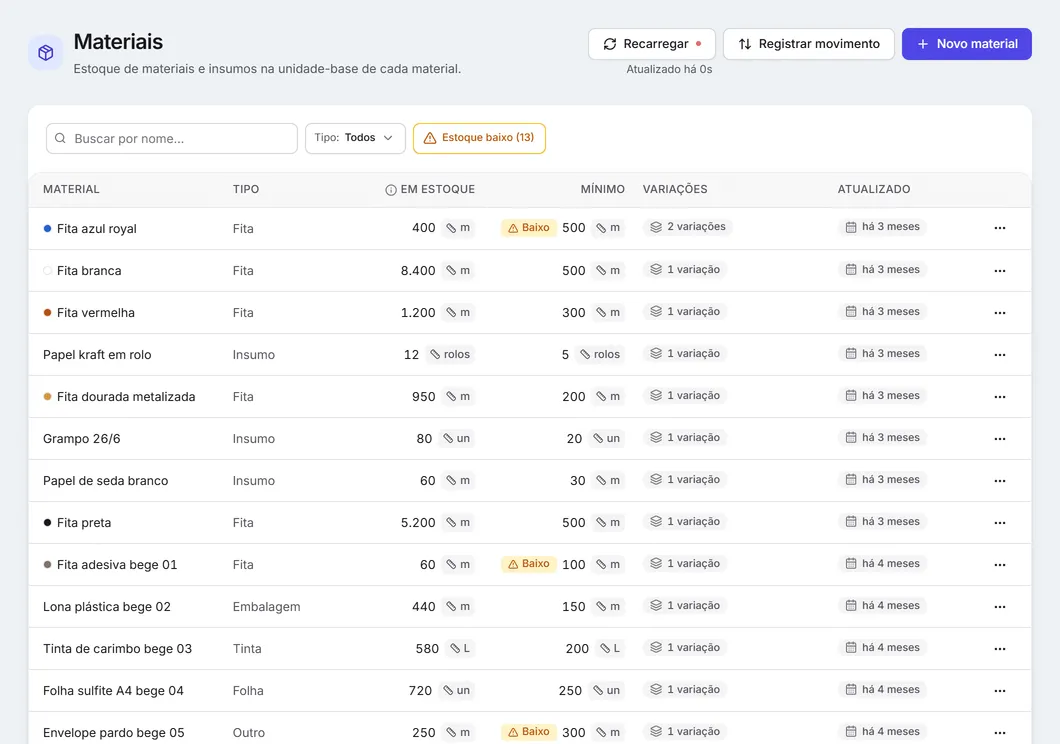1060x744 pixels.
Task: Click the calendar icon in Fita azul royal row
Action: pyautogui.click(x=851, y=227)
